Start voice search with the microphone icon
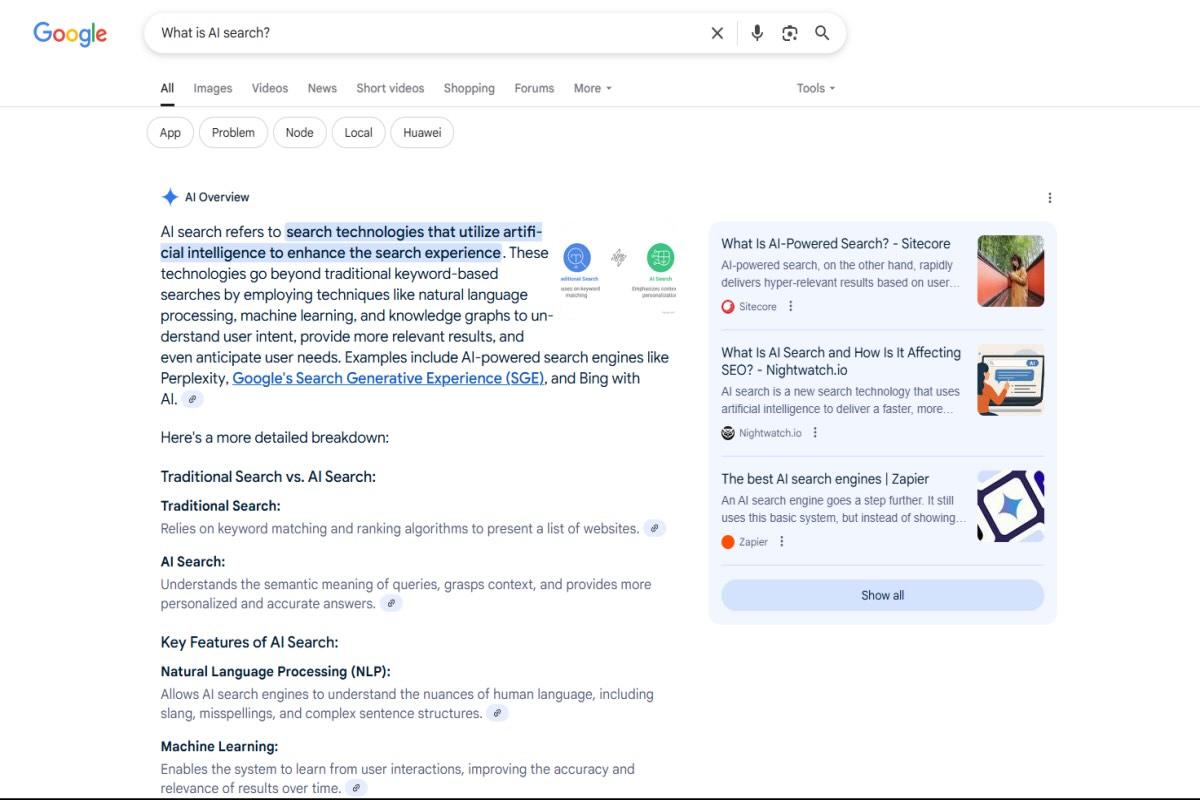 (x=757, y=33)
